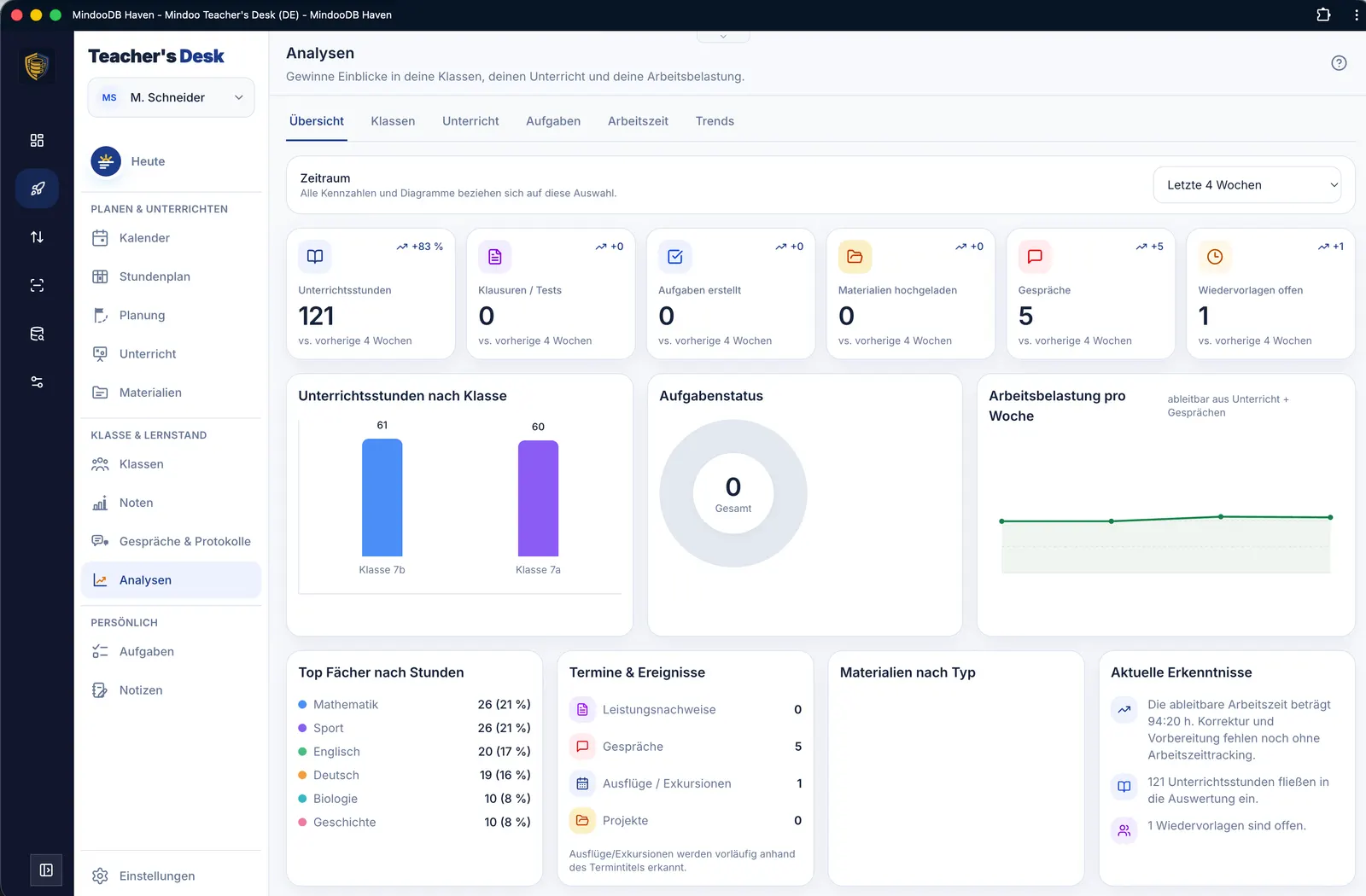
Task: Toggle the sidebar panel collapse icon
Action: pos(46,870)
